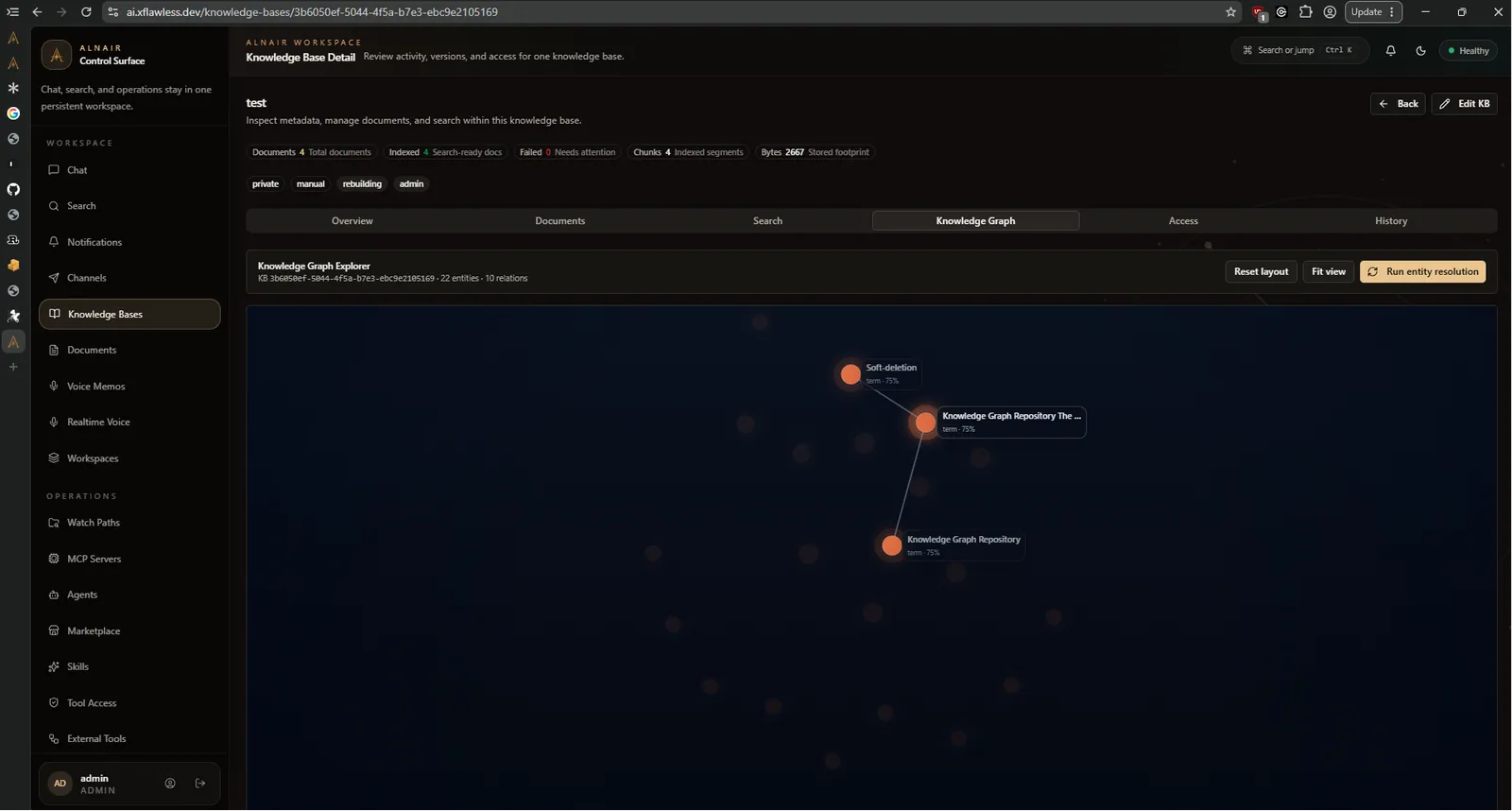Screen dimensions: 1512x811
Task: Open GitHub icon in browser side panel
Action: [x=13, y=189]
